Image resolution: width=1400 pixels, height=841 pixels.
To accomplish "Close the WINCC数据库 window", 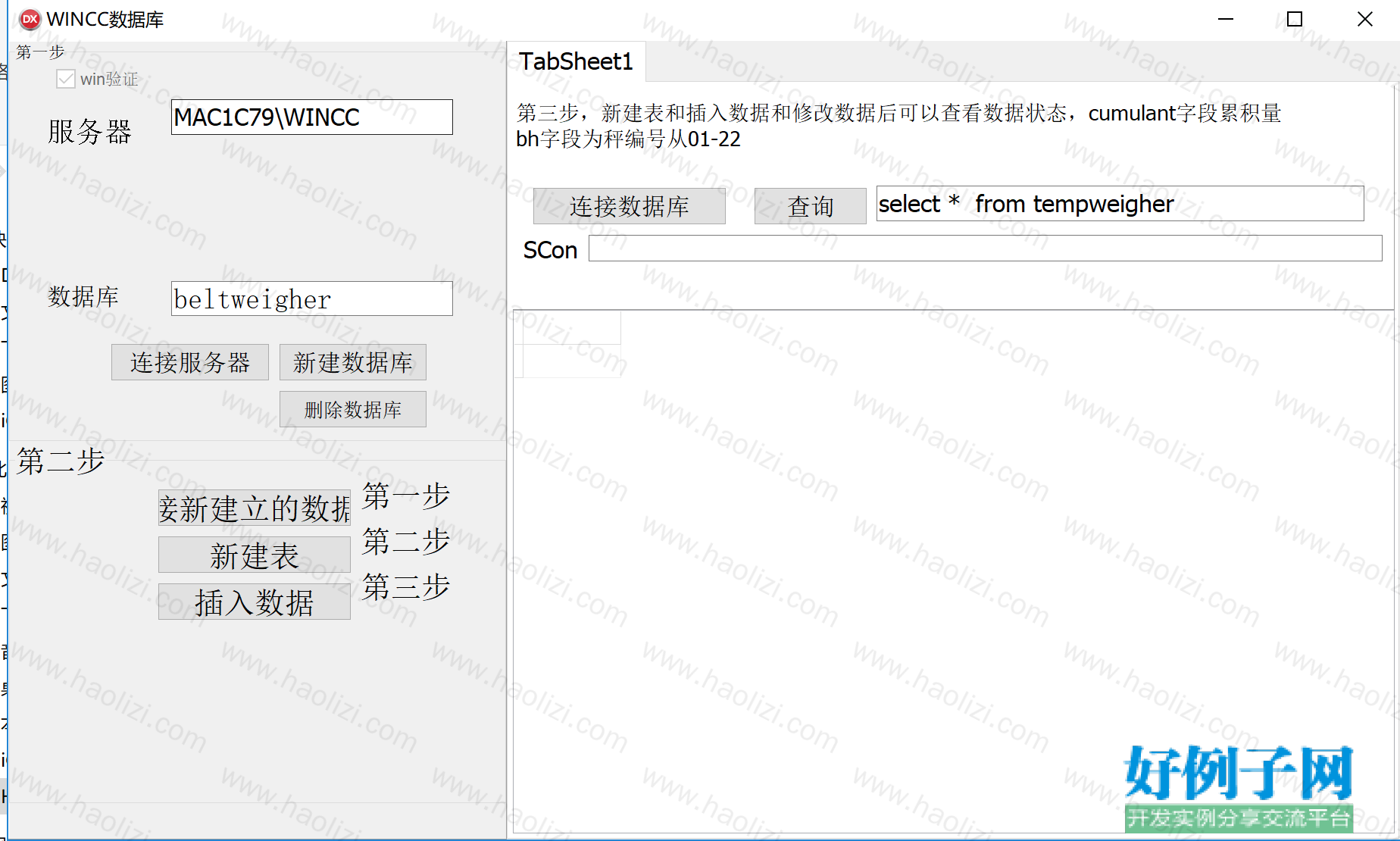I will pos(1364,20).
